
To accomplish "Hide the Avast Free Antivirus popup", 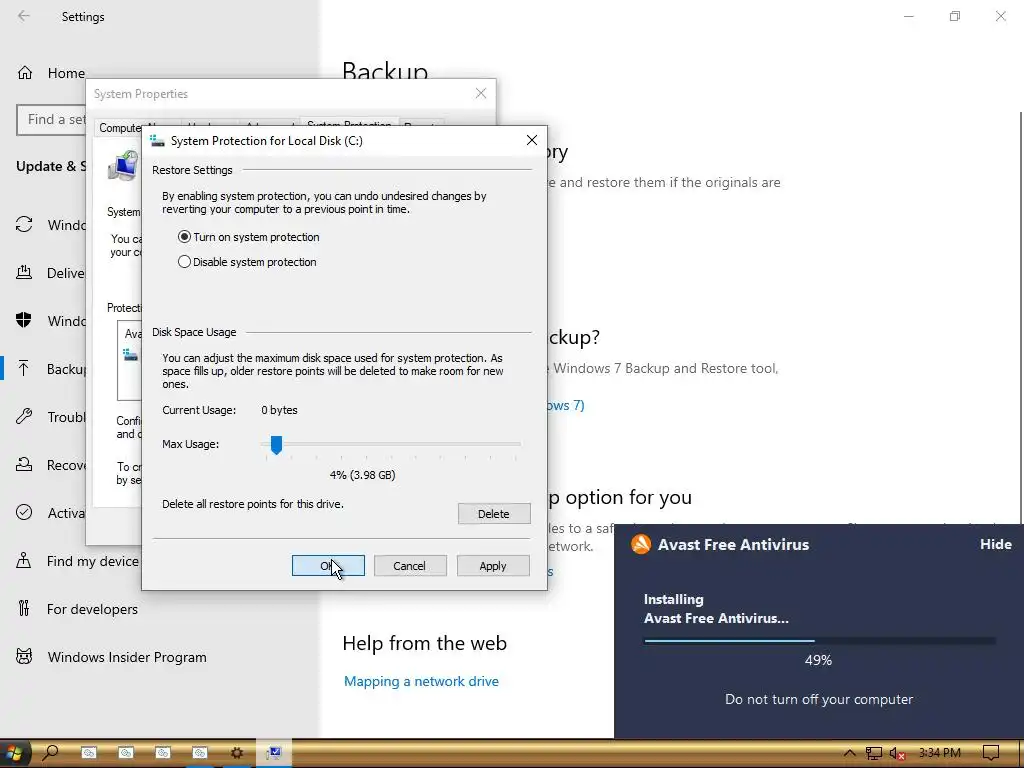I will [995, 544].
